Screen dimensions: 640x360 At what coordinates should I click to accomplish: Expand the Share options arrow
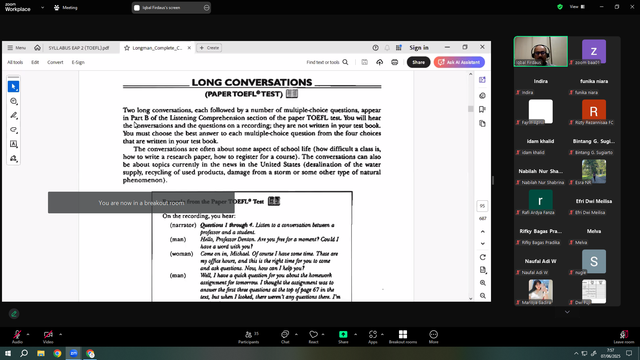click(355, 334)
